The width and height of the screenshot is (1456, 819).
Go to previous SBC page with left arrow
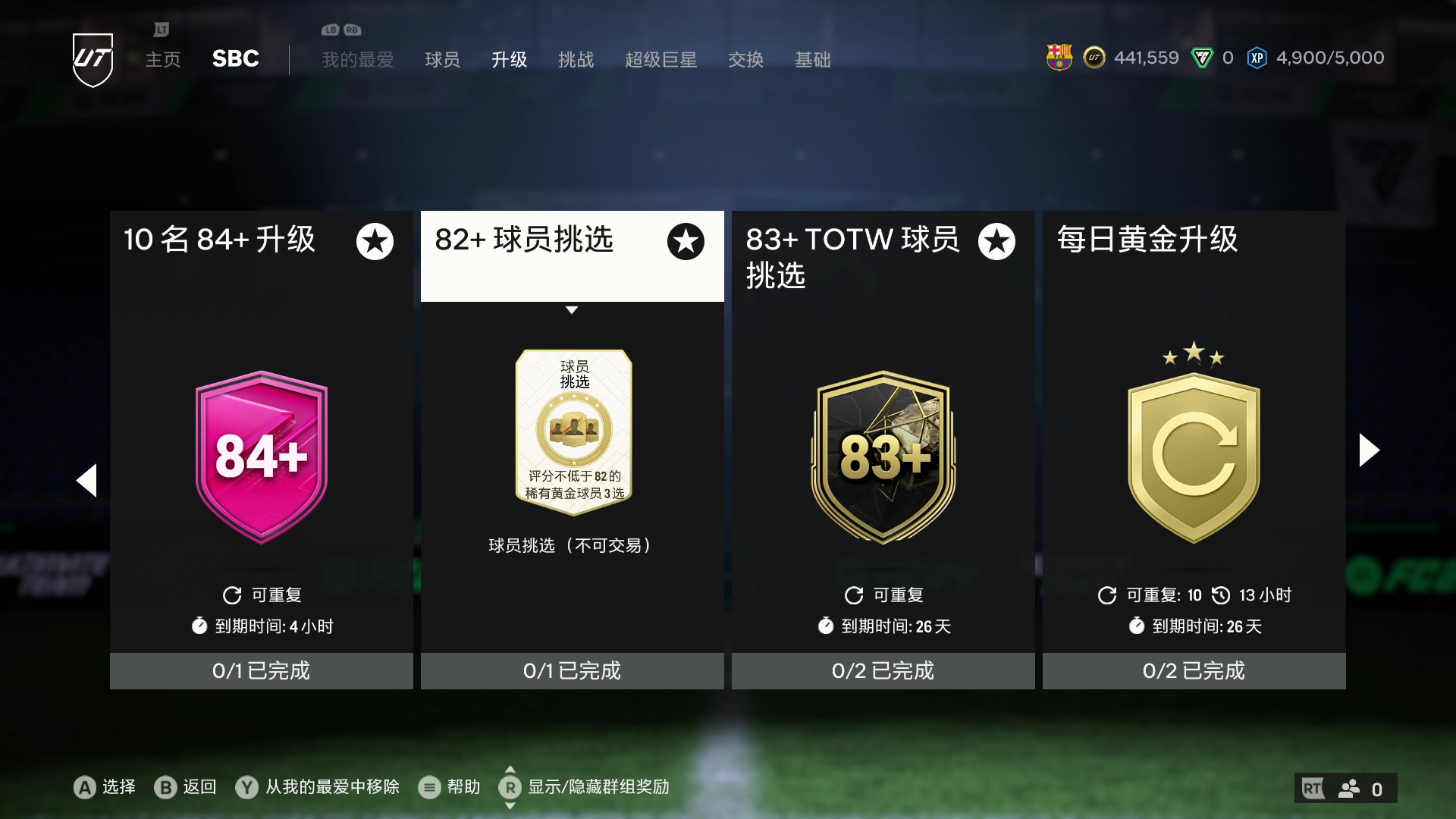click(86, 480)
